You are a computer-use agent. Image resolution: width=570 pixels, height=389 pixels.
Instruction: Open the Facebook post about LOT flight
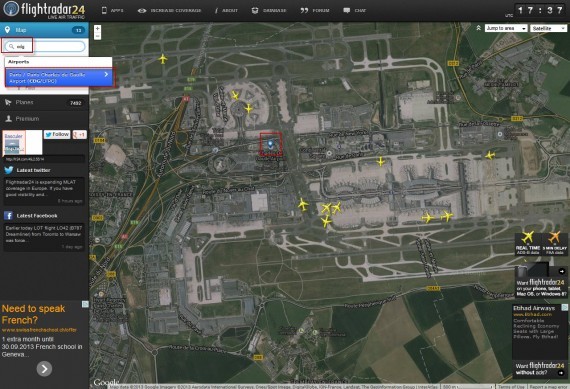[x=44, y=237]
